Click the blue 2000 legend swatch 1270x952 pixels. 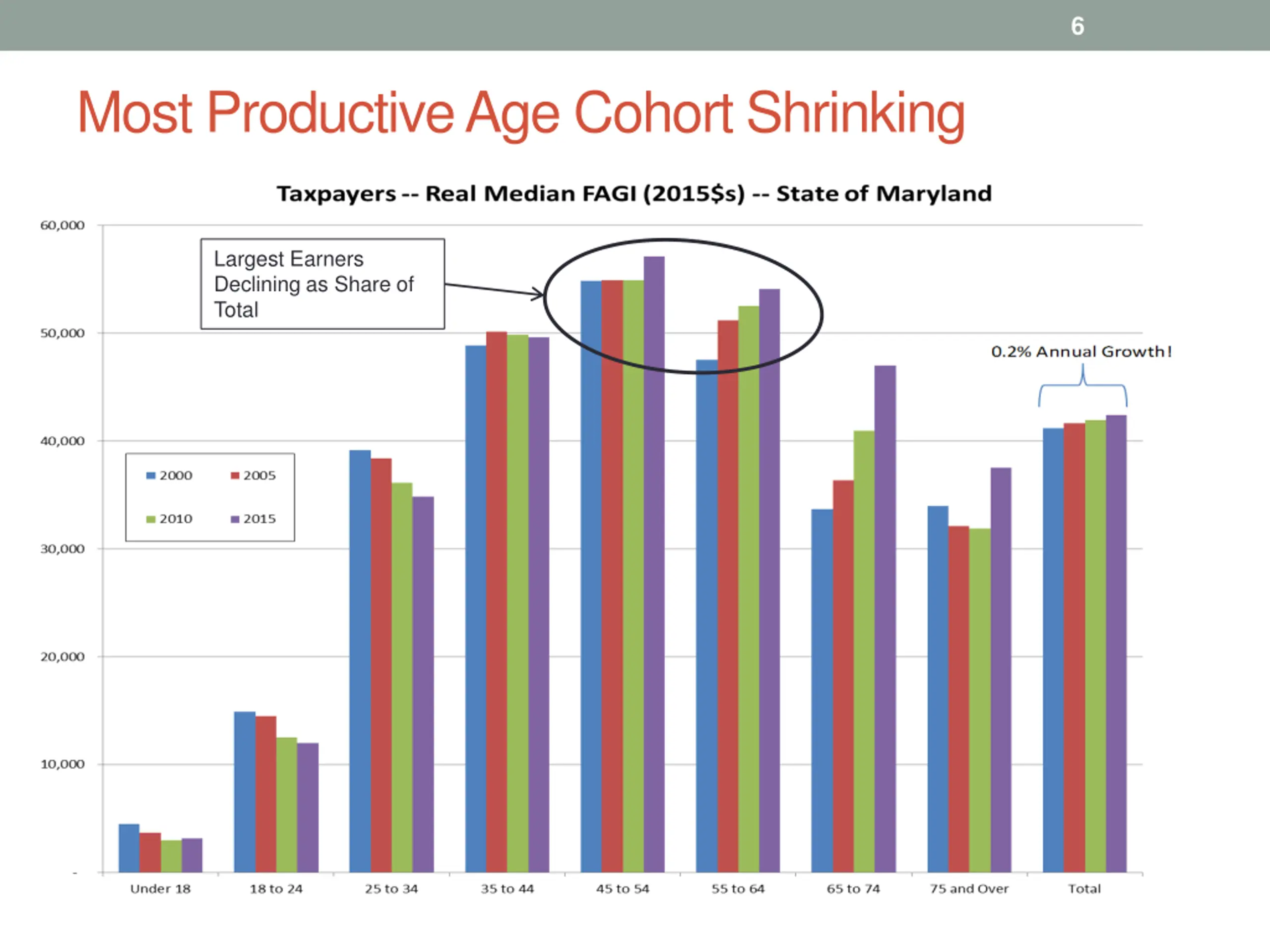[x=151, y=476]
